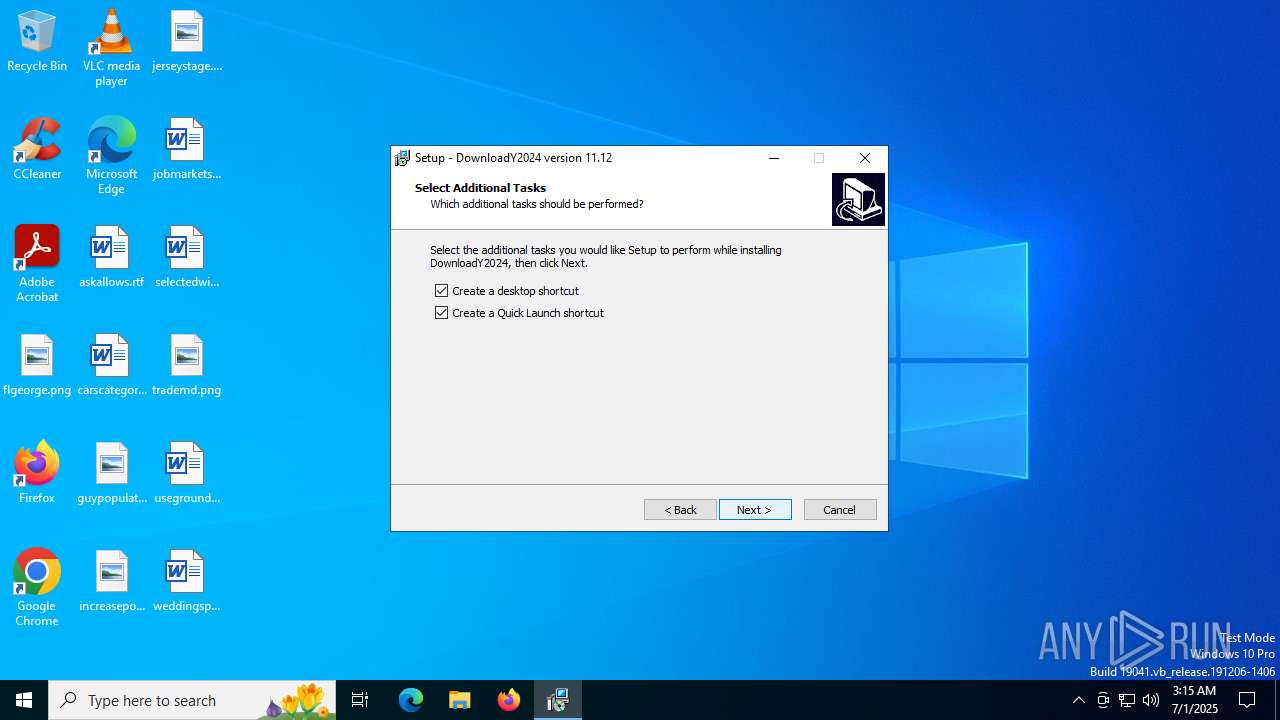
Task: Select the jobmarkets Word document
Action: pyautogui.click(x=187, y=150)
